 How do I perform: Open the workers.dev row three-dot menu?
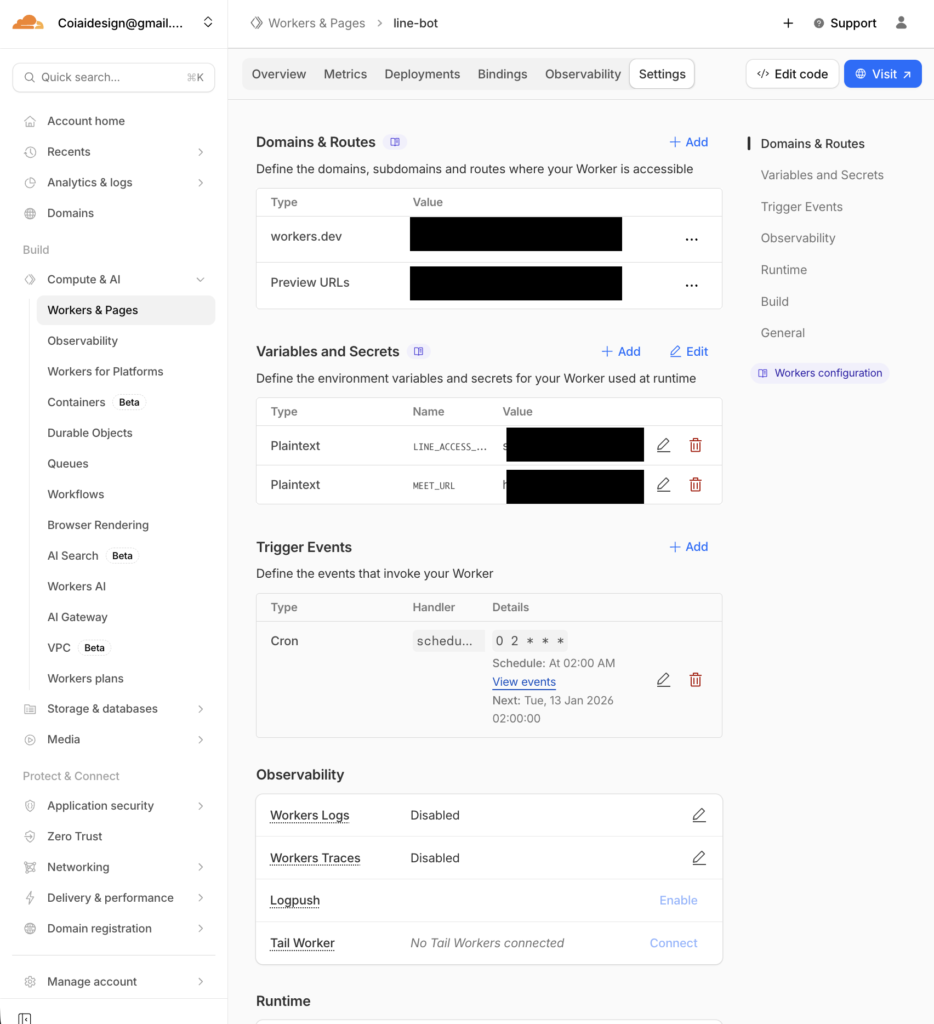tap(691, 240)
